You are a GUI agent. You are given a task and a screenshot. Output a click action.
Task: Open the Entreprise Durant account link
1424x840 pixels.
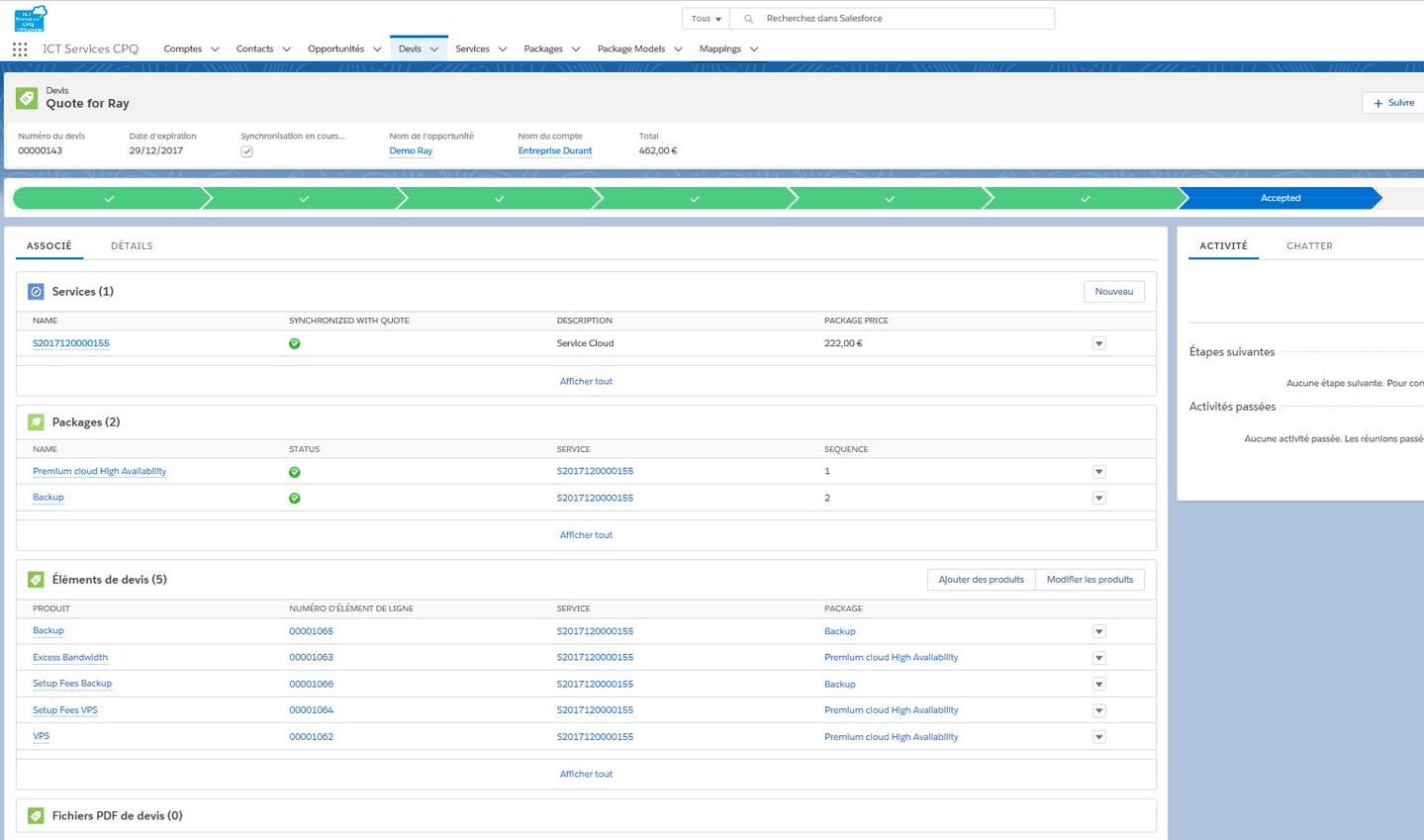555,151
